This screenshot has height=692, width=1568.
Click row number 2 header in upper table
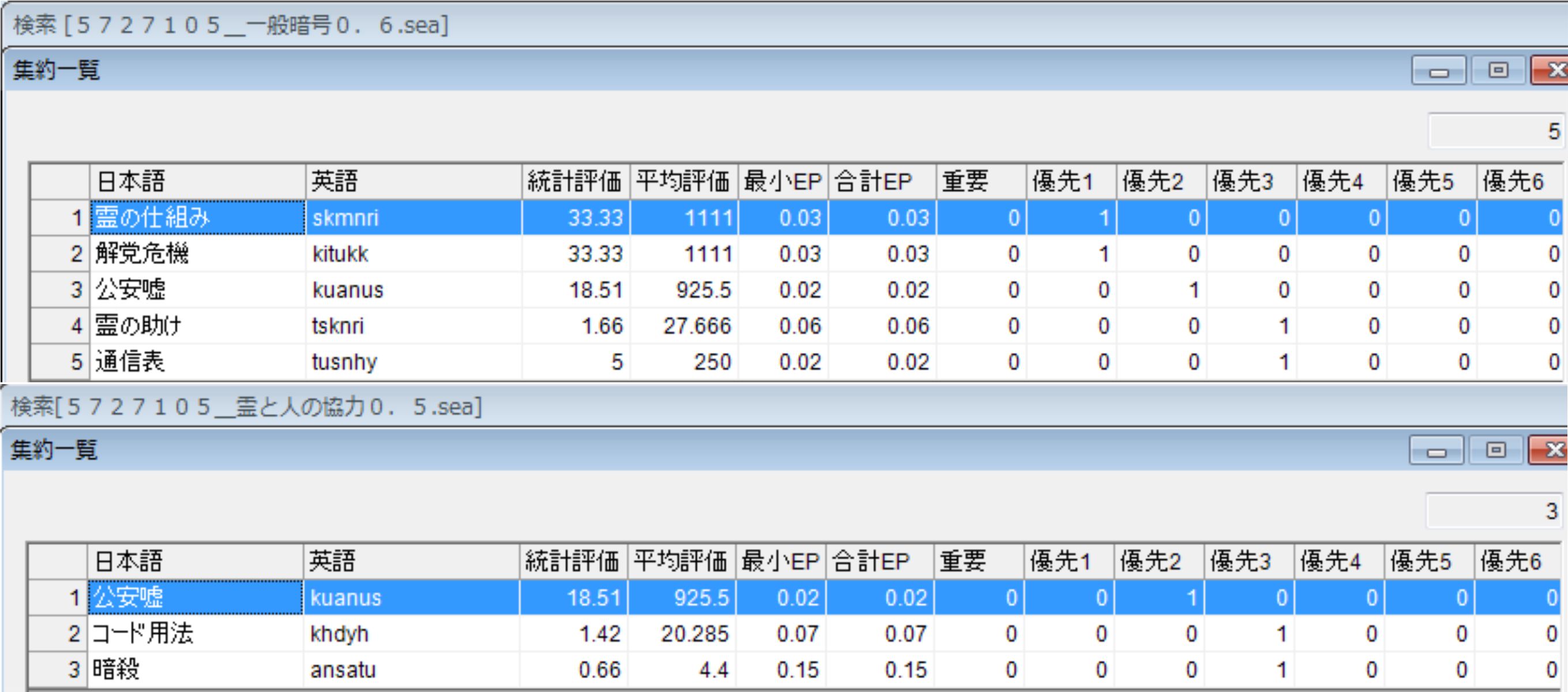click(x=61, y=254)
